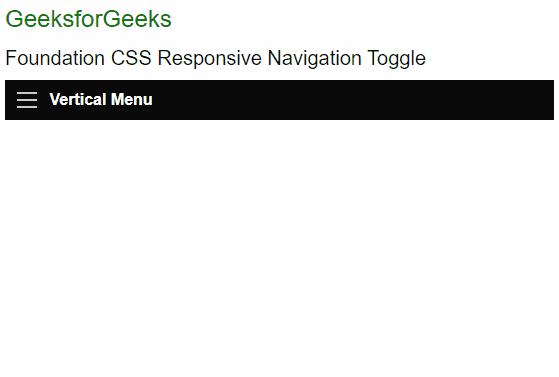Click the empty black title bar area
The width and height of the screenshot is (559, 377).
(353, 100)
